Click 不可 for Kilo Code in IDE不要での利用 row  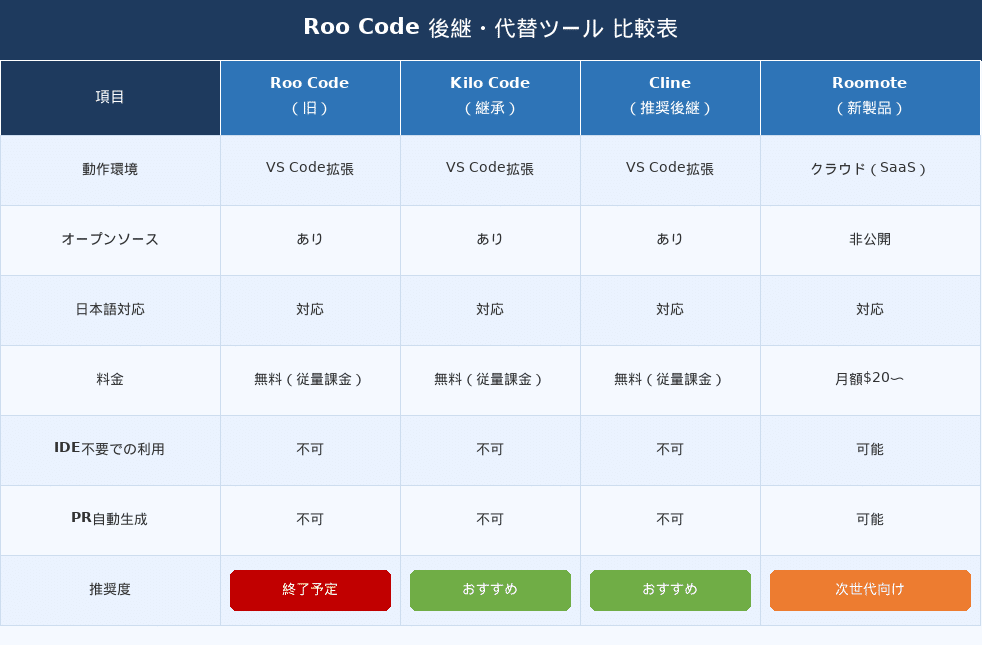pyautogui.click(x=490, y=449)
